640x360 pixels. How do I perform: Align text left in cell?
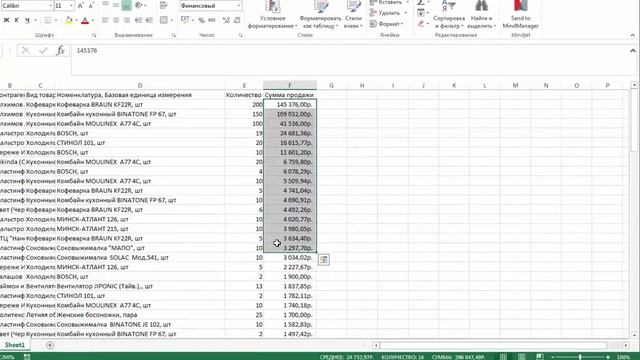[x=105, y=20]
